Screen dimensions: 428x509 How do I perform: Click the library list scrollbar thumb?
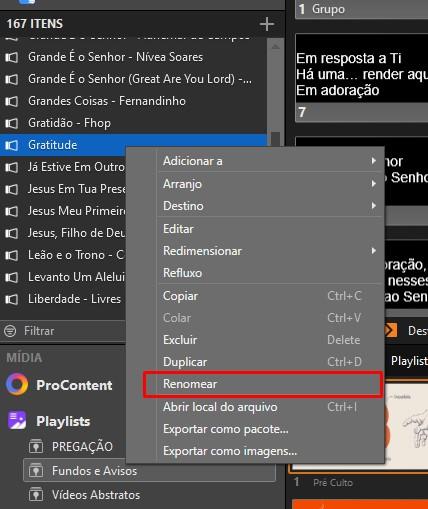(275, 138)
